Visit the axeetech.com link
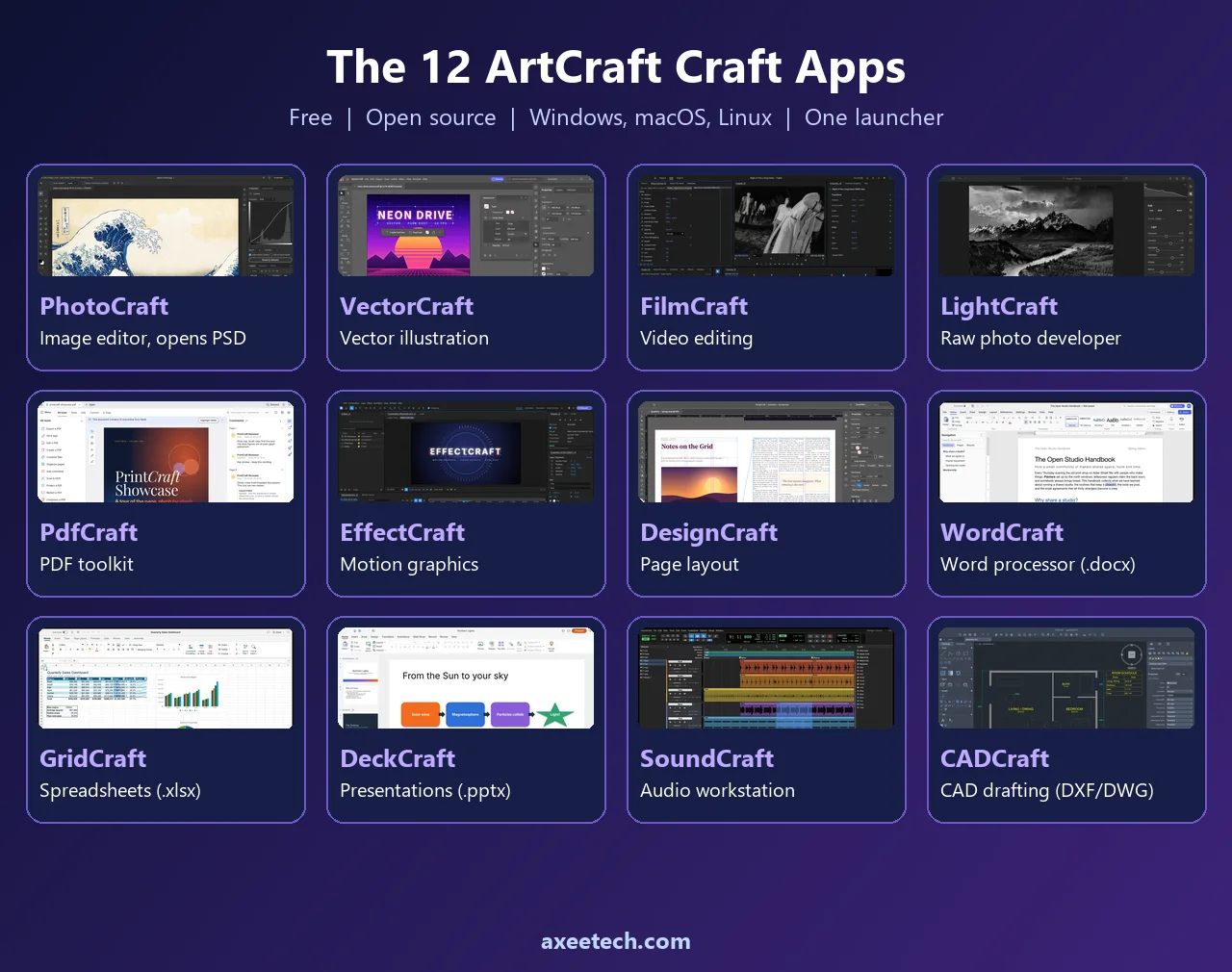Screen dimensions: 1232x972 [616, 941]
